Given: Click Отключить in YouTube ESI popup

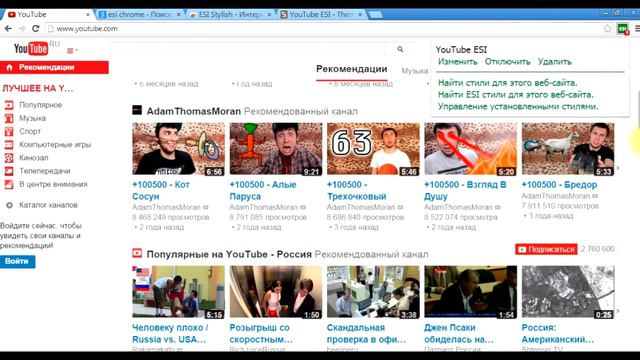Looking at the screenshot, I should (x=507, y=62).
